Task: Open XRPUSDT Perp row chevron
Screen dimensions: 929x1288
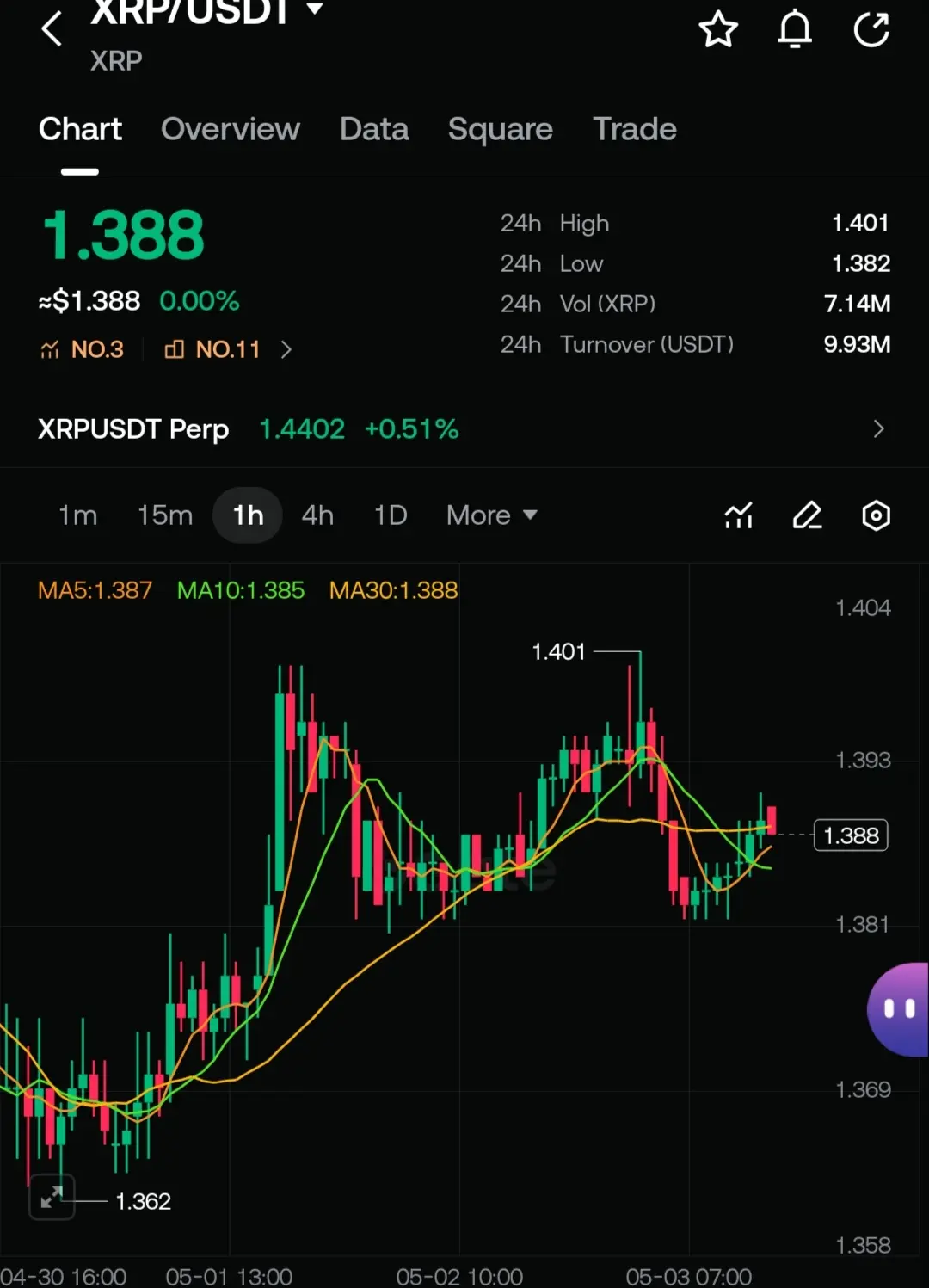Action: [878, 428]
